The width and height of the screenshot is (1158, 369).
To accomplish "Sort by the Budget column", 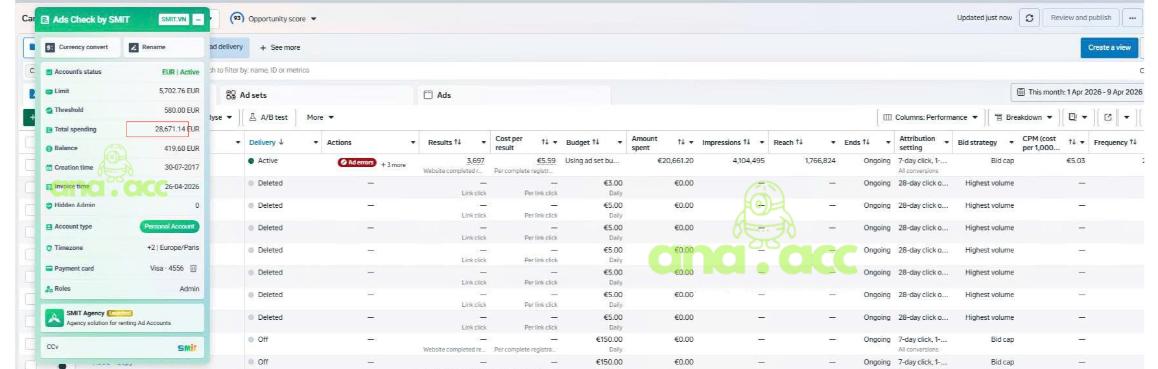I will tap(583, 142).
